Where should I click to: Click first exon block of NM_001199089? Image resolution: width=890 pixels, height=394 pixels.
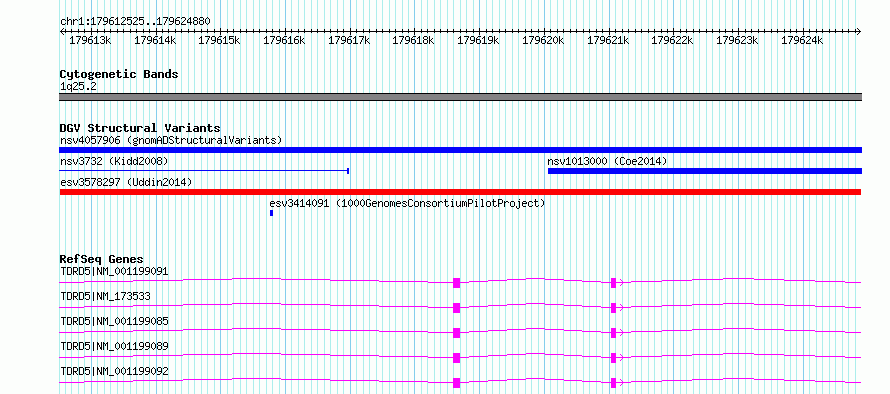pos(456,358)
